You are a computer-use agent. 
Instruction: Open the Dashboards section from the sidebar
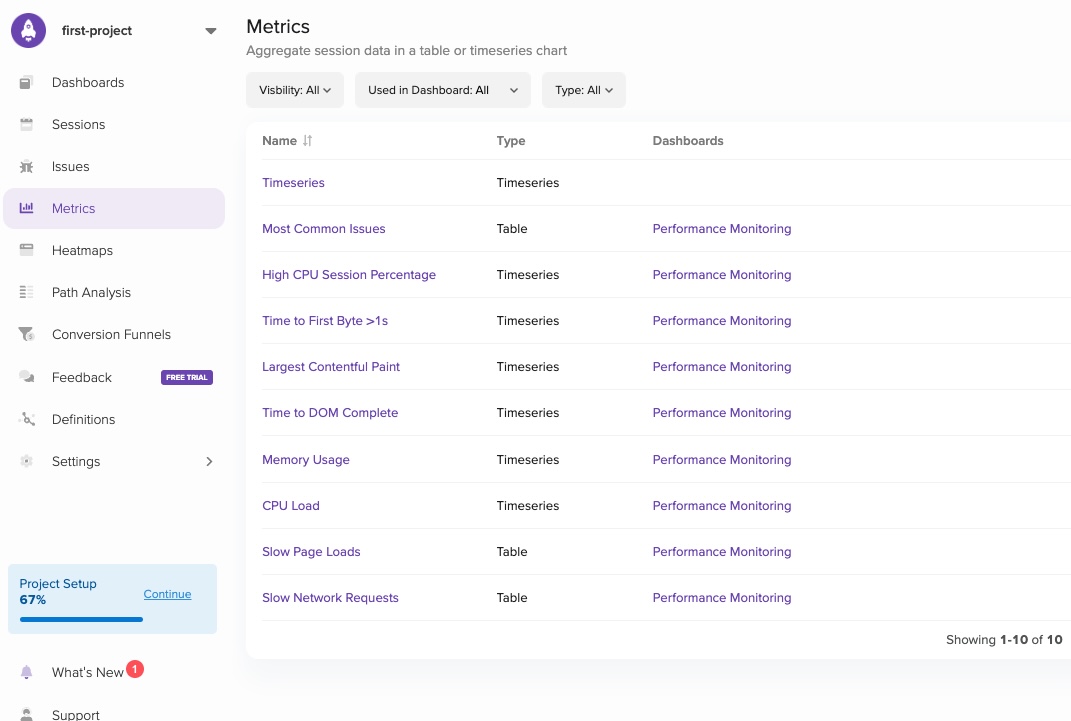point(88,82)
